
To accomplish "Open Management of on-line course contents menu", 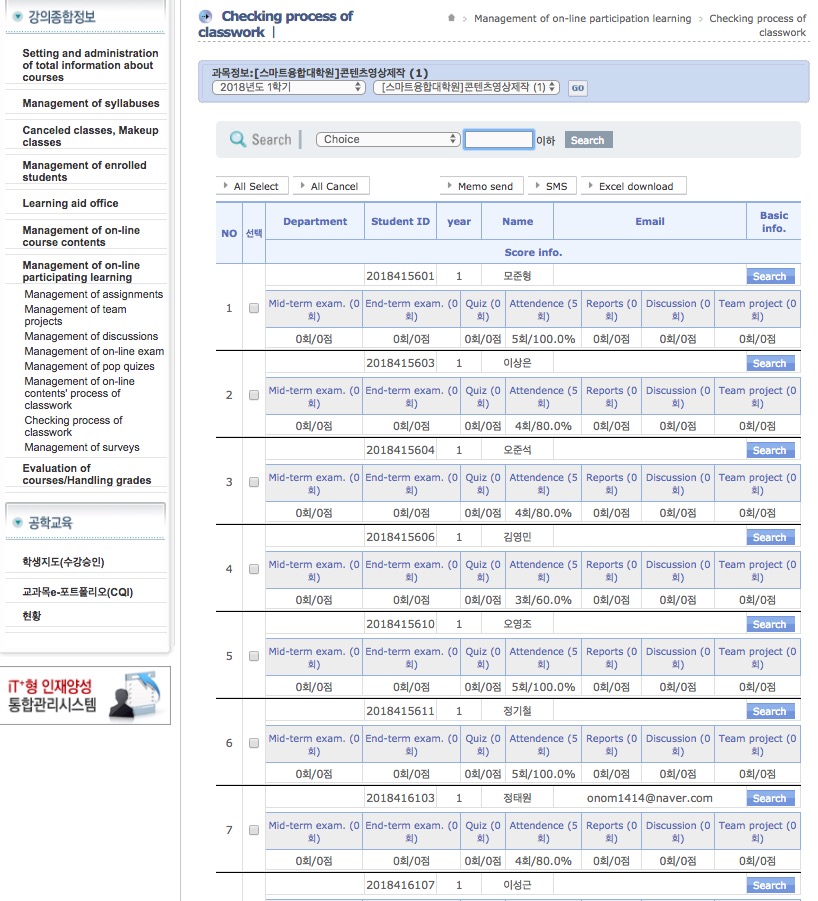I will pyautogui.click(x=81, y=236).
